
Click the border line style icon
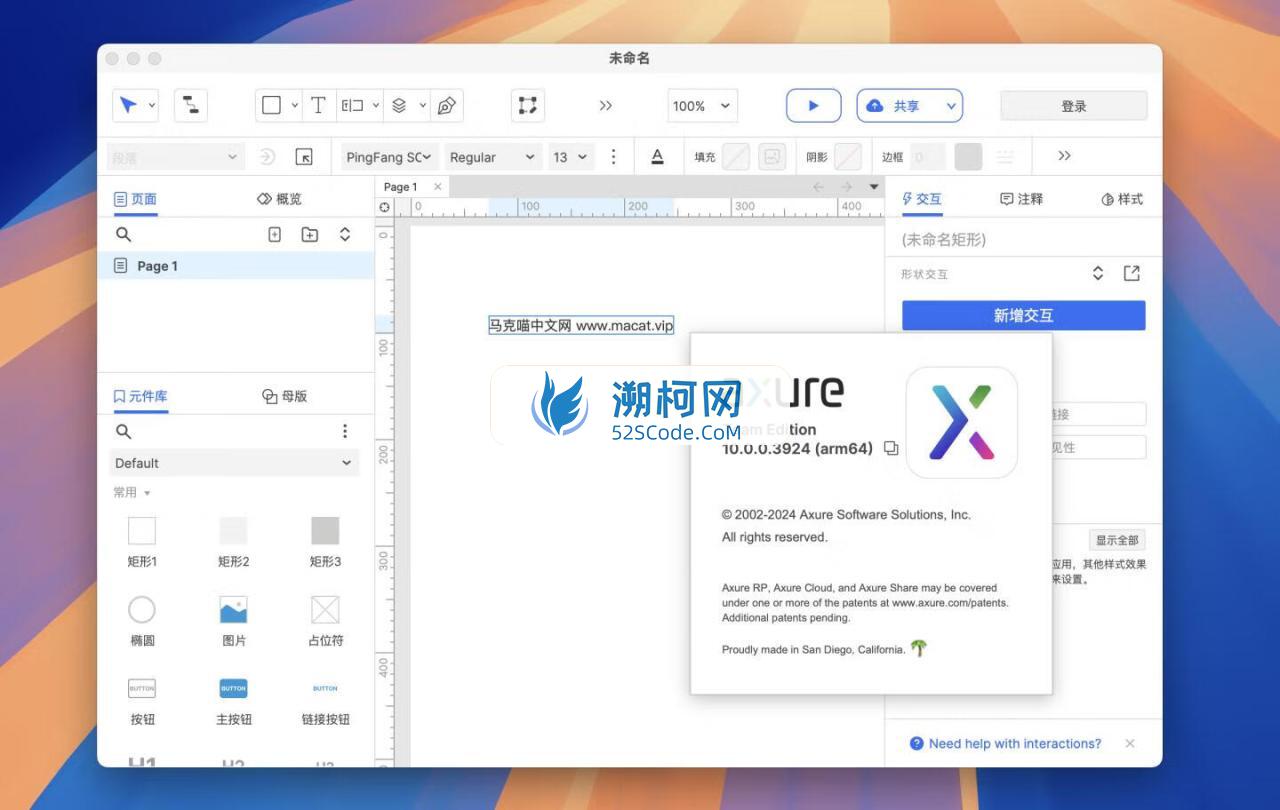[x=1005, y=157]
